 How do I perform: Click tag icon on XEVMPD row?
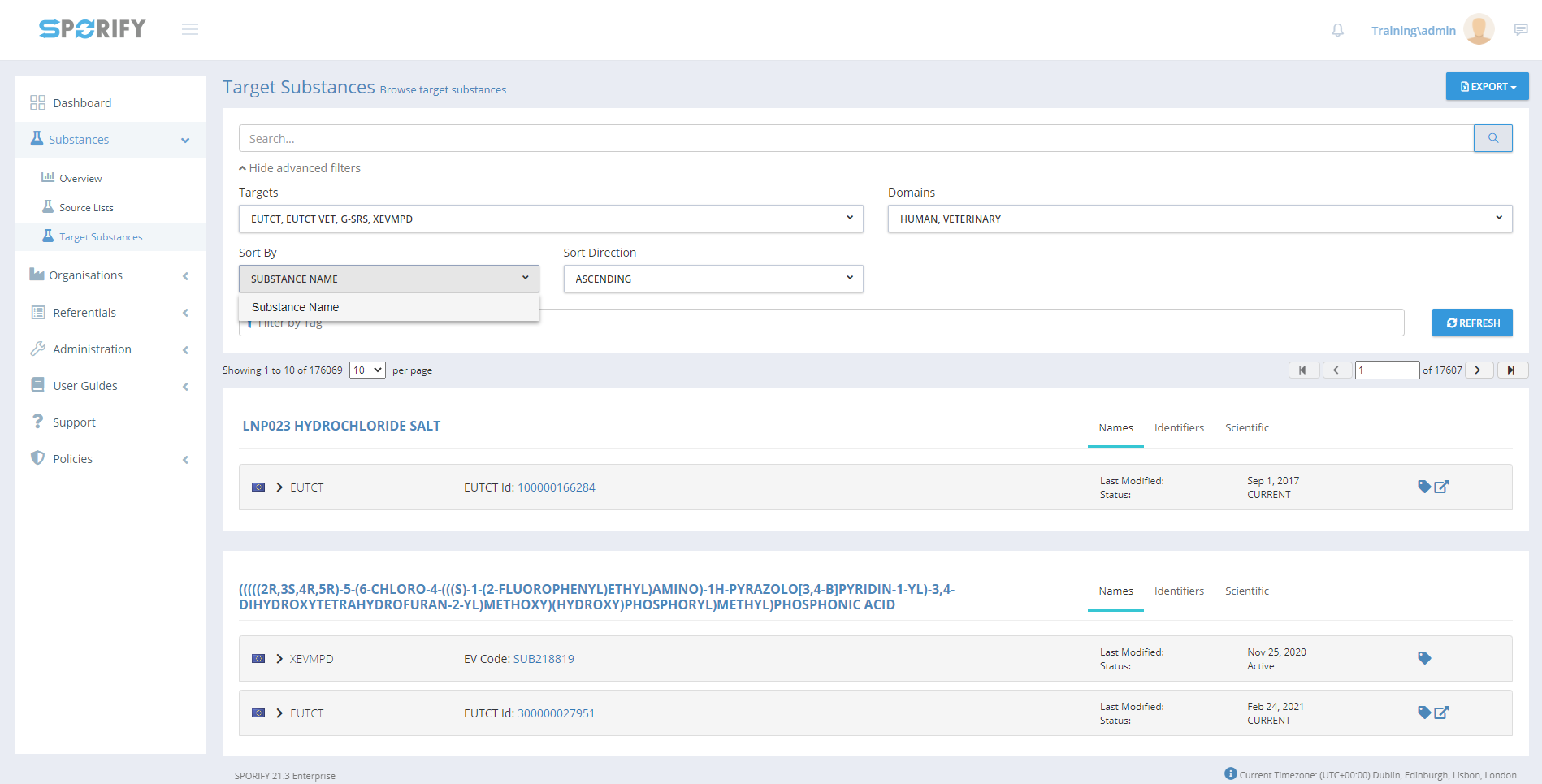(x=1424, y=658)
